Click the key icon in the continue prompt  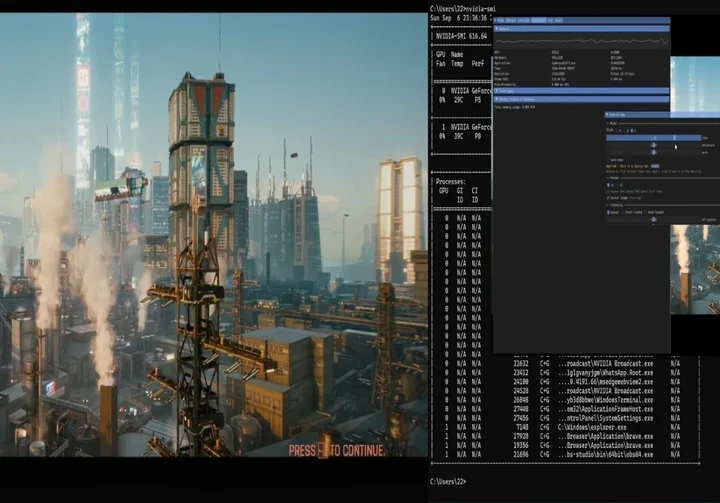323,450
